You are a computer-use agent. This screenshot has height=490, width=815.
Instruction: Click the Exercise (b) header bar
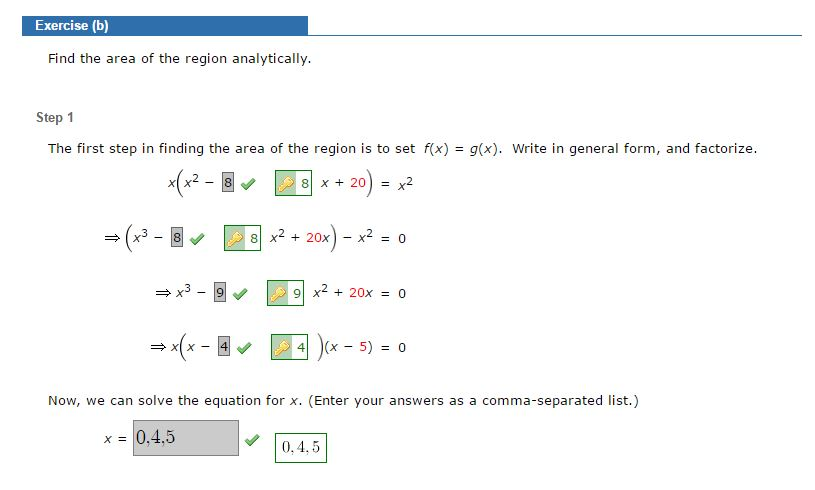point(165,25)
